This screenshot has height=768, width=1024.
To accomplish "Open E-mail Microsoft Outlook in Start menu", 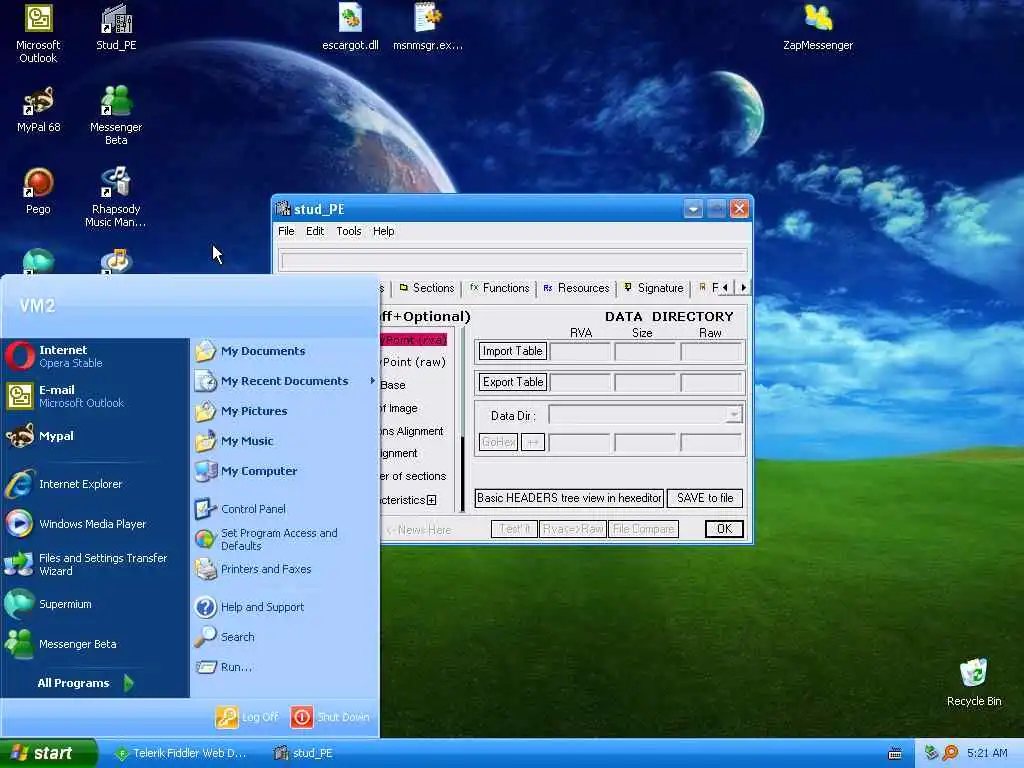I will tap(95, 396).
